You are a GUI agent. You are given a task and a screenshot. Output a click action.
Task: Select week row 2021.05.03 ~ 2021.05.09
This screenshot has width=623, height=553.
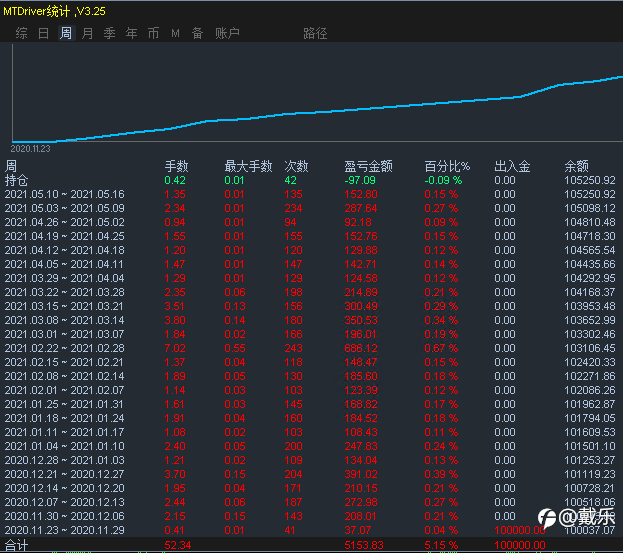(x=64, y=208)
